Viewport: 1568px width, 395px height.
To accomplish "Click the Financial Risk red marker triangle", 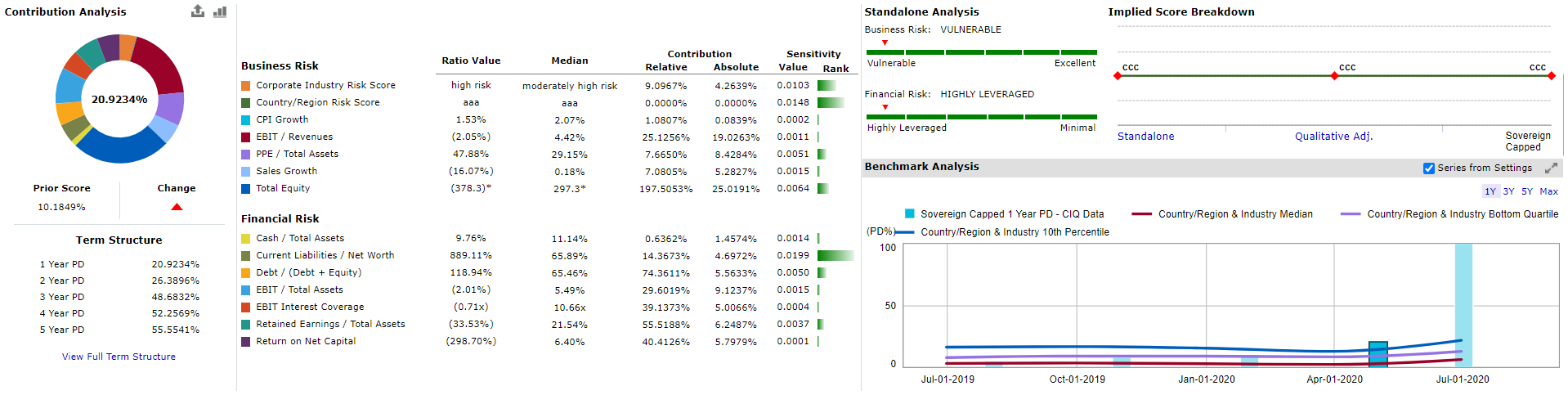I will pos(885,107).
